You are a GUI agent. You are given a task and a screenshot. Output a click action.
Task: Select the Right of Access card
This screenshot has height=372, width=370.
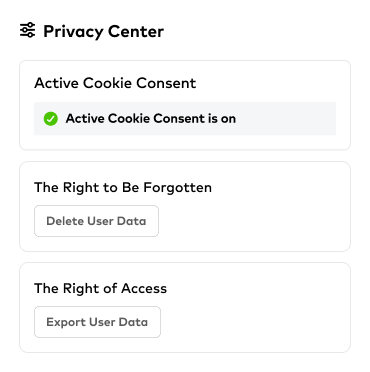point(185,307)
